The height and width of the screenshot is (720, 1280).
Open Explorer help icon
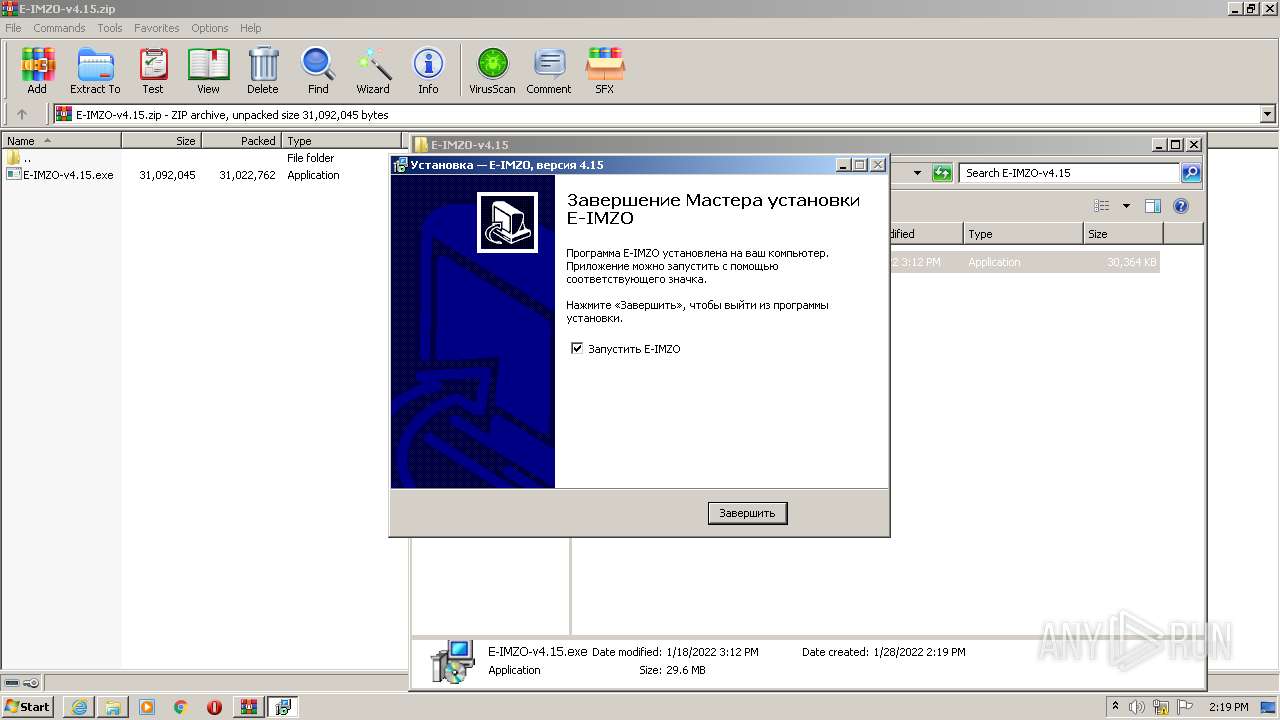point(1181,206)
